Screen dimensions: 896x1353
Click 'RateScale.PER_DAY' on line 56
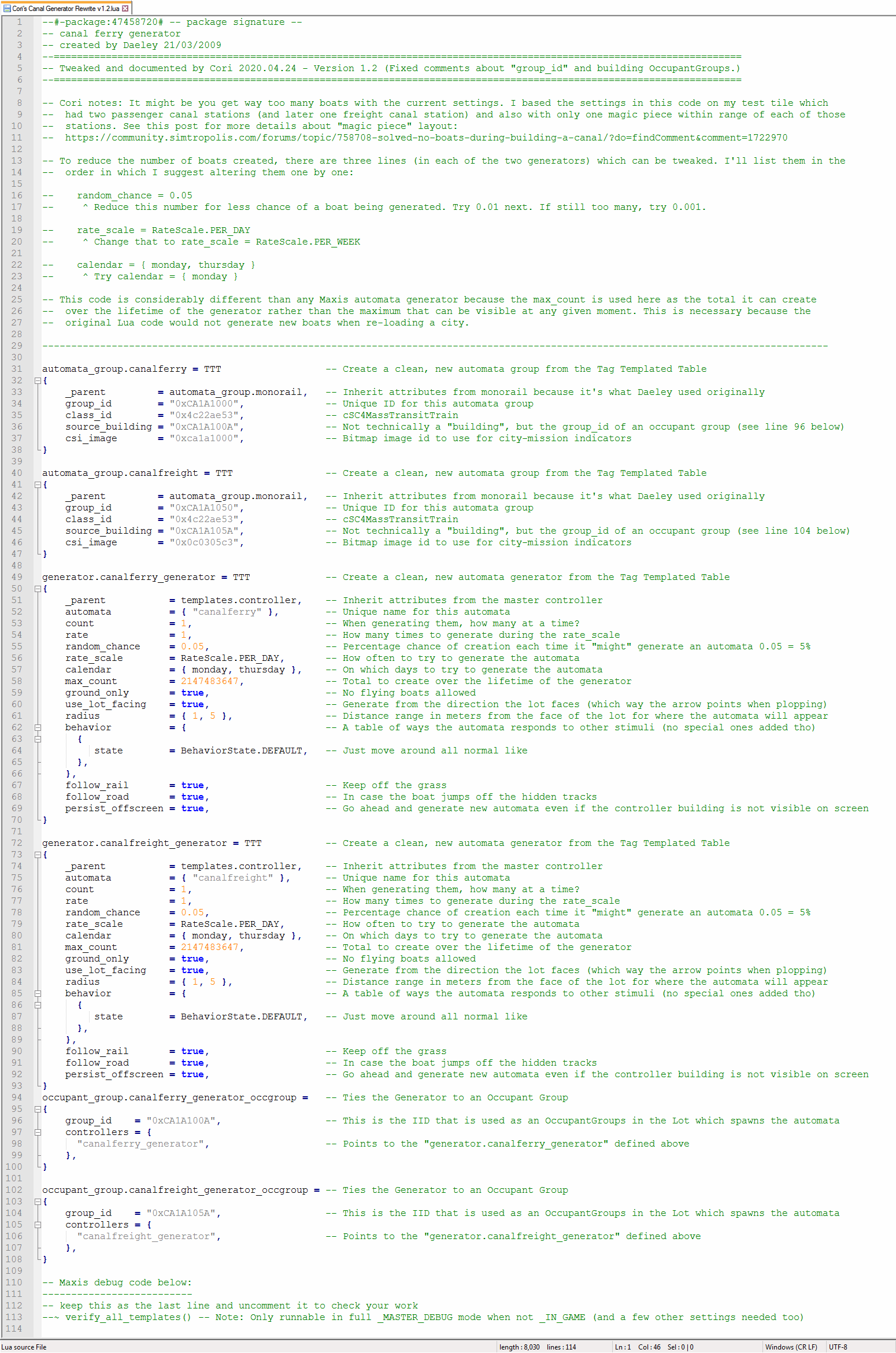(230, 658)
